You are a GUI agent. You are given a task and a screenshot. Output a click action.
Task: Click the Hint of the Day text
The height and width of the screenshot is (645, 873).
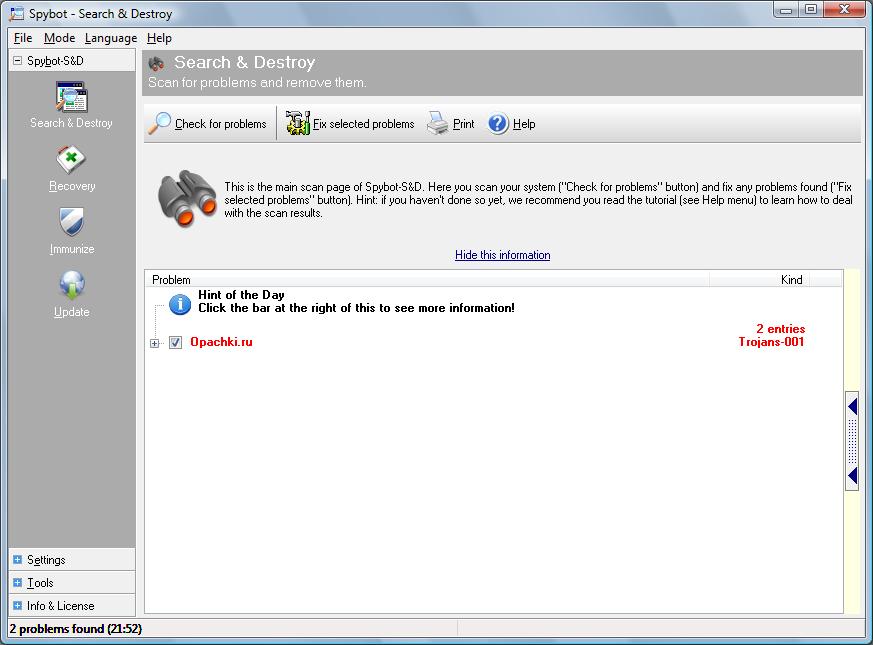[241, 295]
